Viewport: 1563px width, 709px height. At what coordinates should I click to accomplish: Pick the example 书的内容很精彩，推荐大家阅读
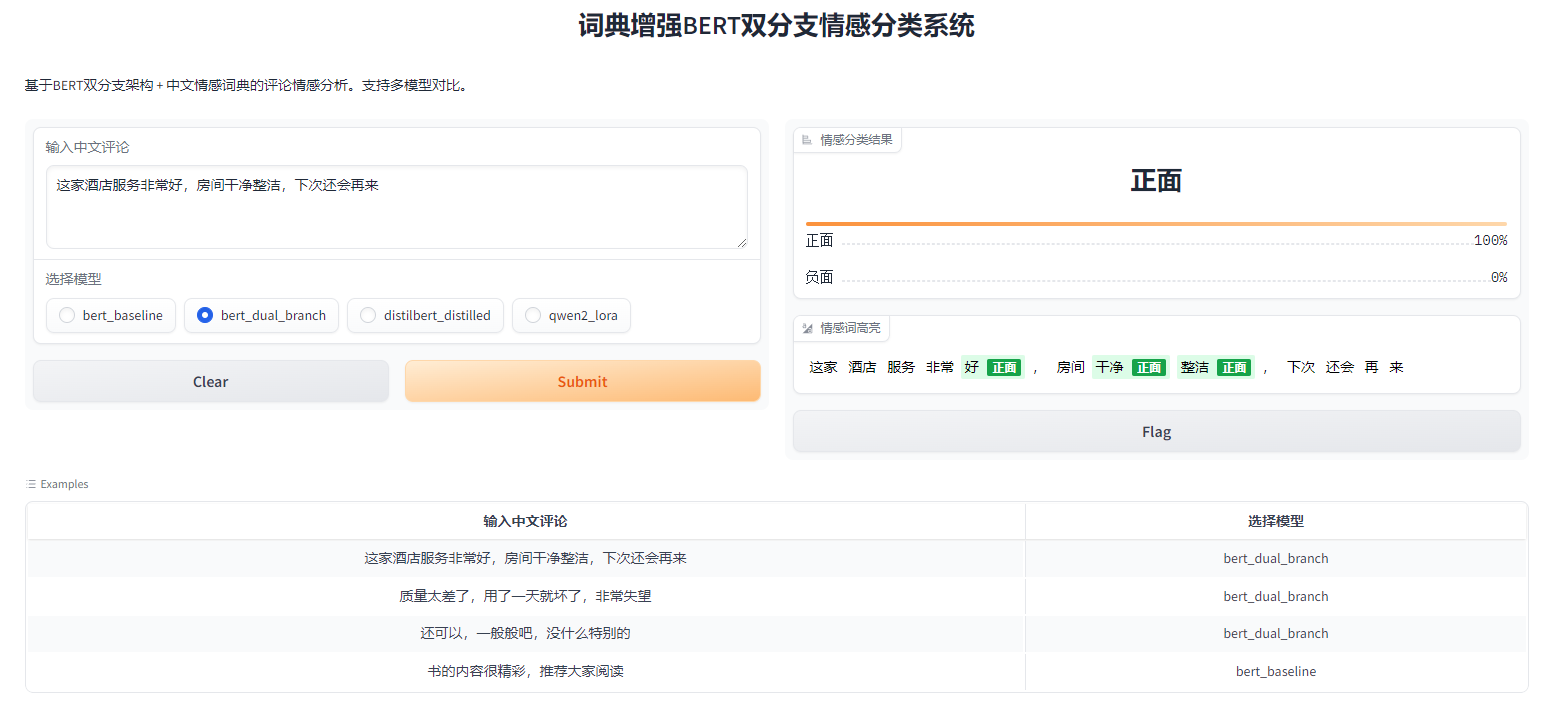point(525,671)
